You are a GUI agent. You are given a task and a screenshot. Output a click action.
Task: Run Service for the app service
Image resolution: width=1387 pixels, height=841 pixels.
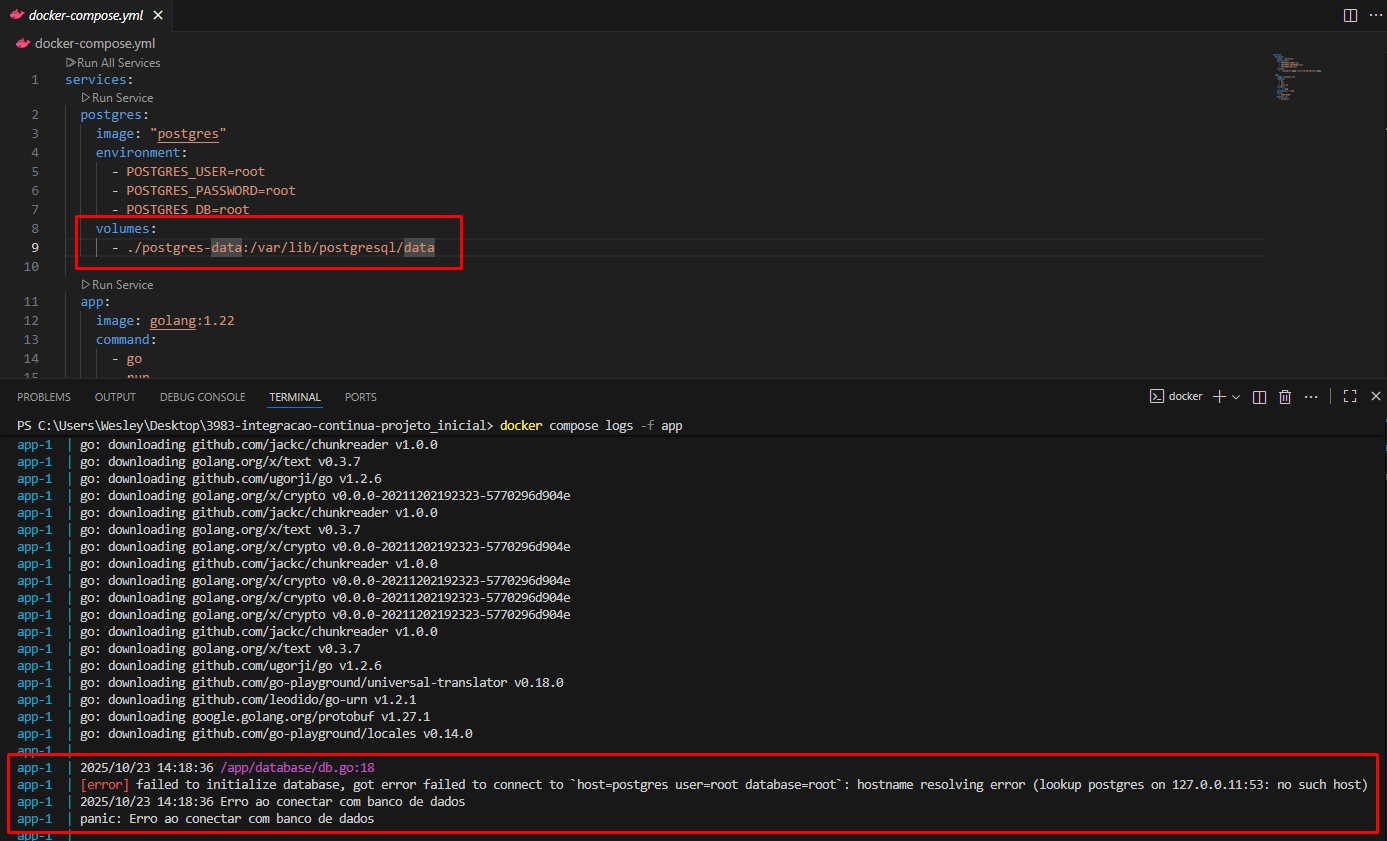(x=117, y=284)
